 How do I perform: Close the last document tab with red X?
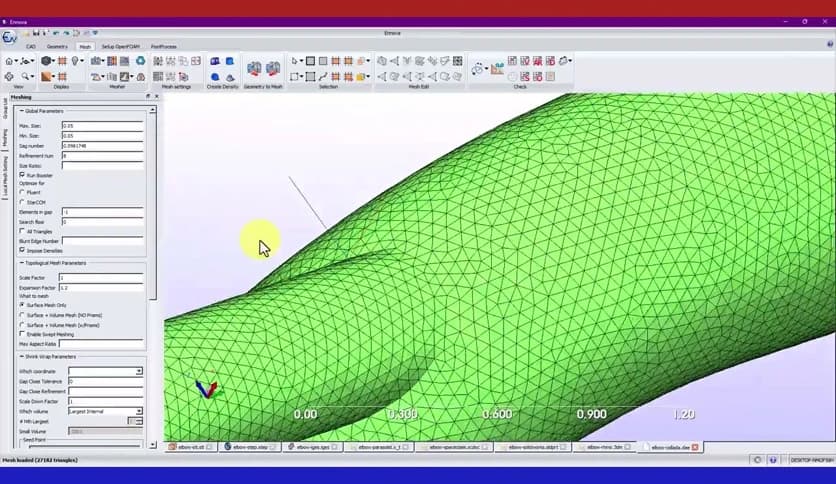(x=695, y=447)
